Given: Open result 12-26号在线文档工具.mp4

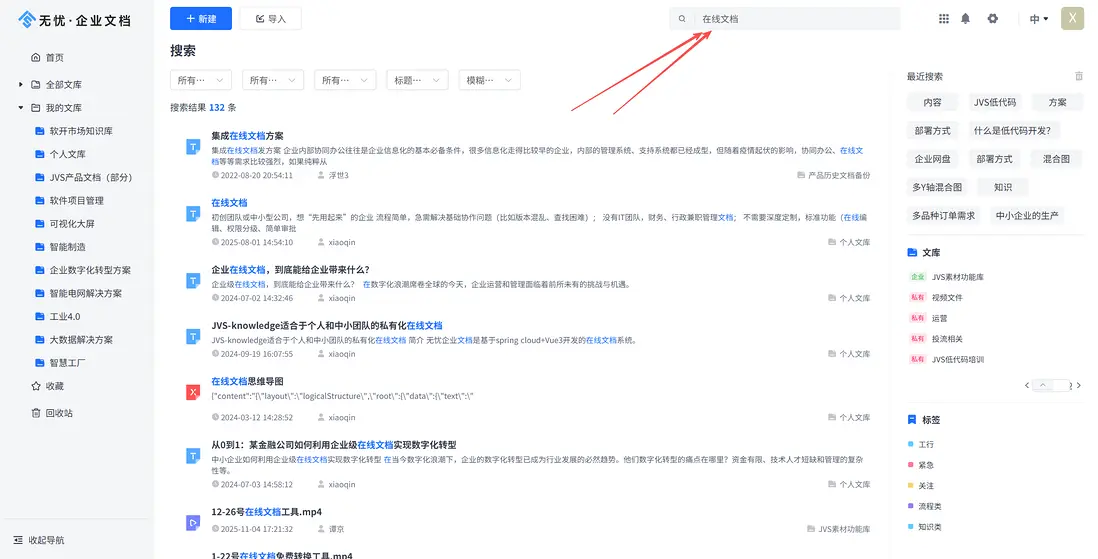Looking at the screenshot, I should (267, 511).
